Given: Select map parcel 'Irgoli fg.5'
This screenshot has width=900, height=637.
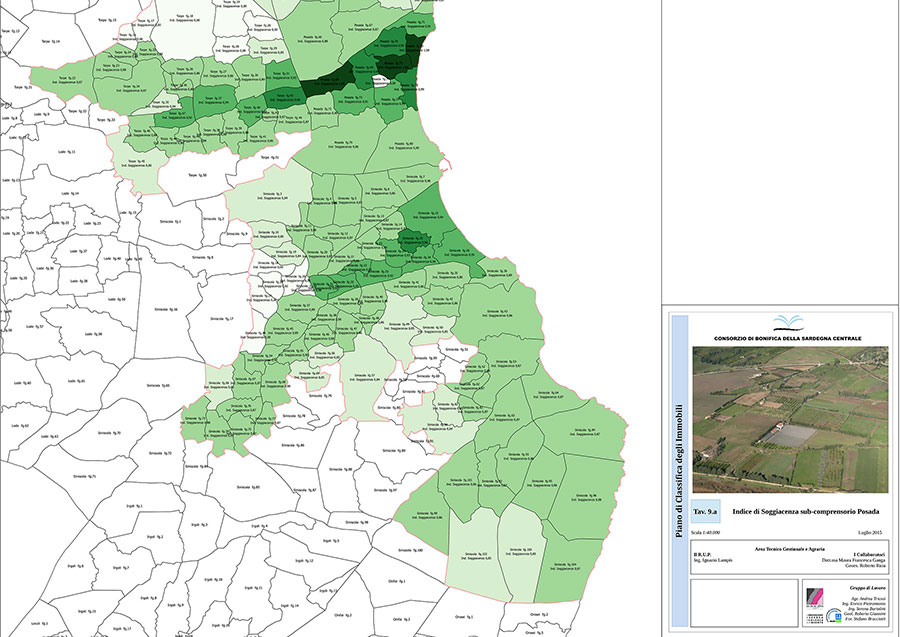Looking at the screenshot, I should point(331,541).
